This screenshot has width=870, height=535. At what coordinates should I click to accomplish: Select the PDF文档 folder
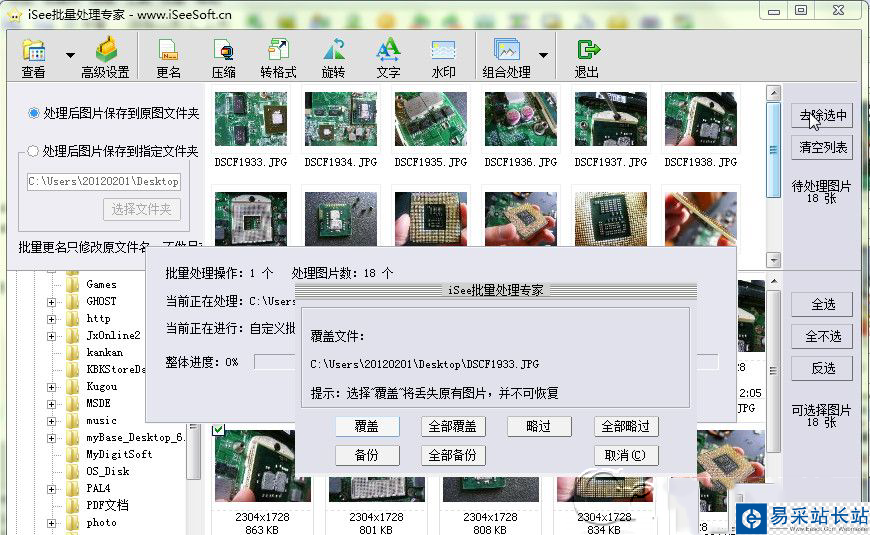(107, 505)
